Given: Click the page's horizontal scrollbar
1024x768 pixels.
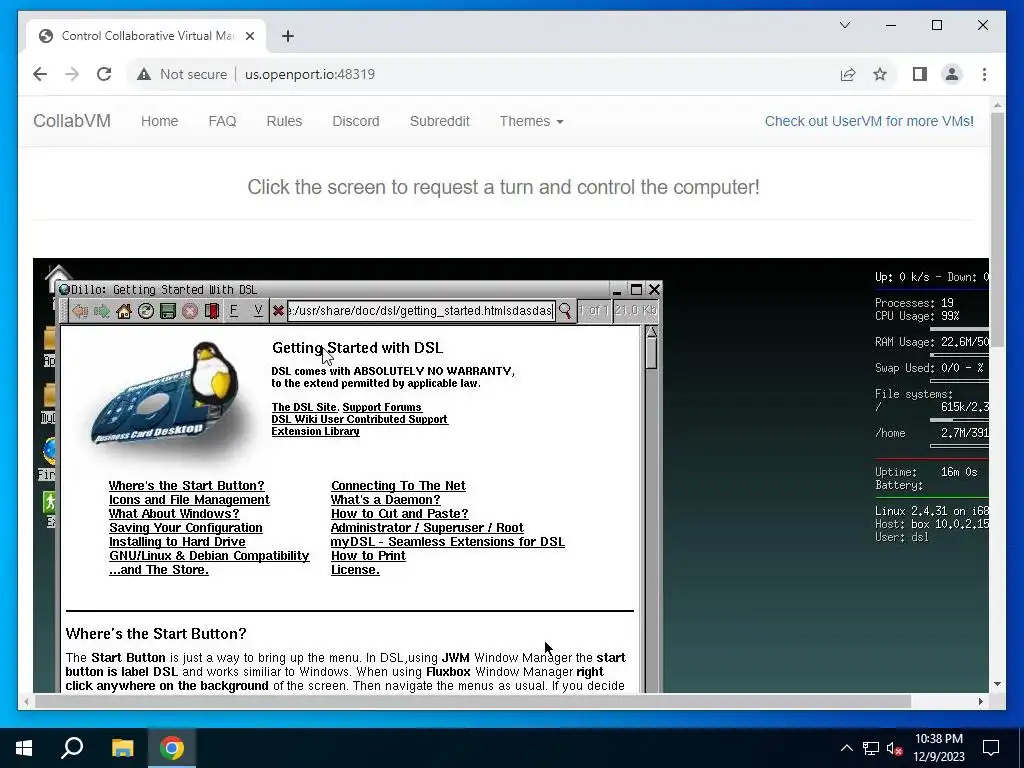Looking at the screenshot, I should (473, 701).
